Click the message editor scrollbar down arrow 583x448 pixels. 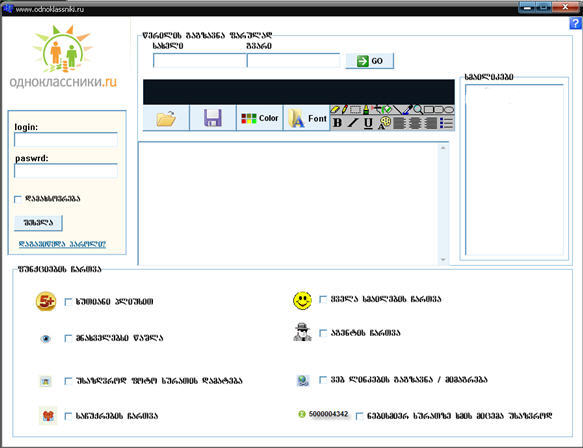[x=443, y=260]
